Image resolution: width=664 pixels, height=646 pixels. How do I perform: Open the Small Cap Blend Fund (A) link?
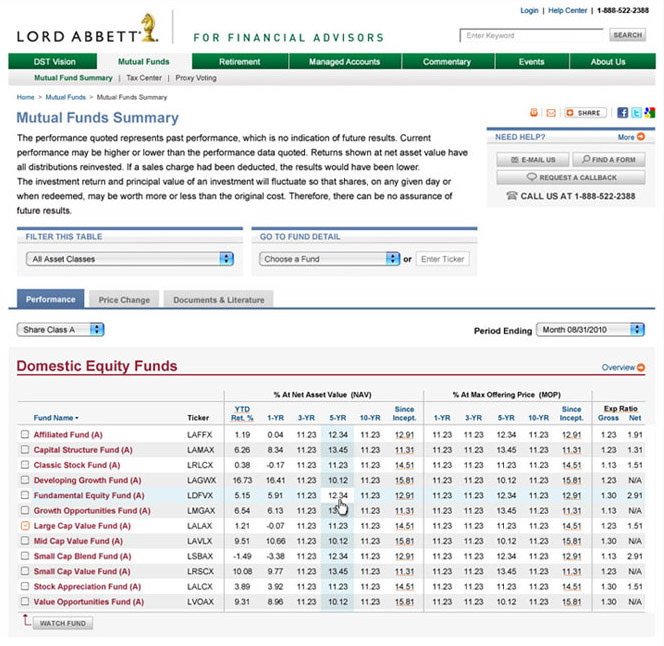pos(83,556)
